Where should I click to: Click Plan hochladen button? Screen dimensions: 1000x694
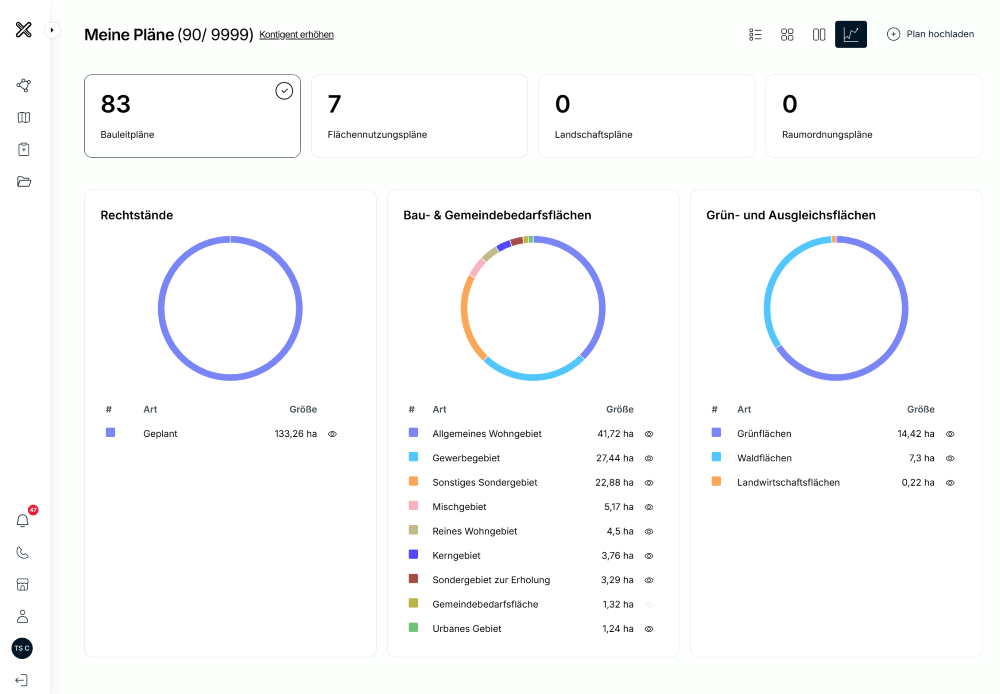[930, 34]
